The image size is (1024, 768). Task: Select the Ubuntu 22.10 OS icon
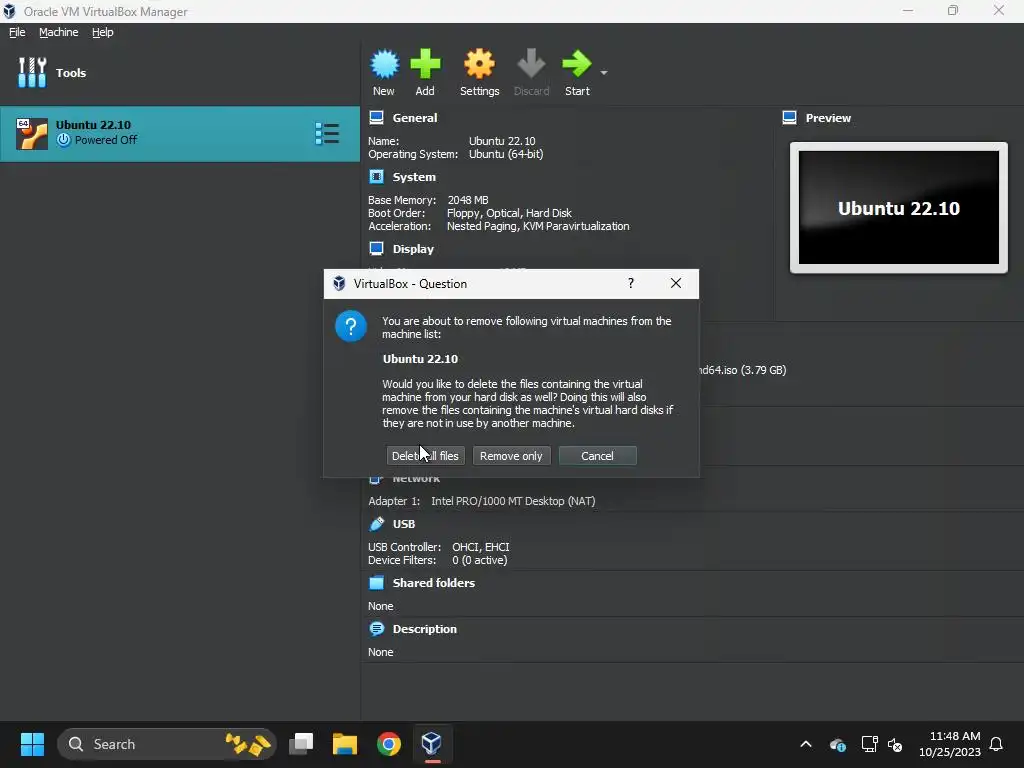(x=32, y=134)
